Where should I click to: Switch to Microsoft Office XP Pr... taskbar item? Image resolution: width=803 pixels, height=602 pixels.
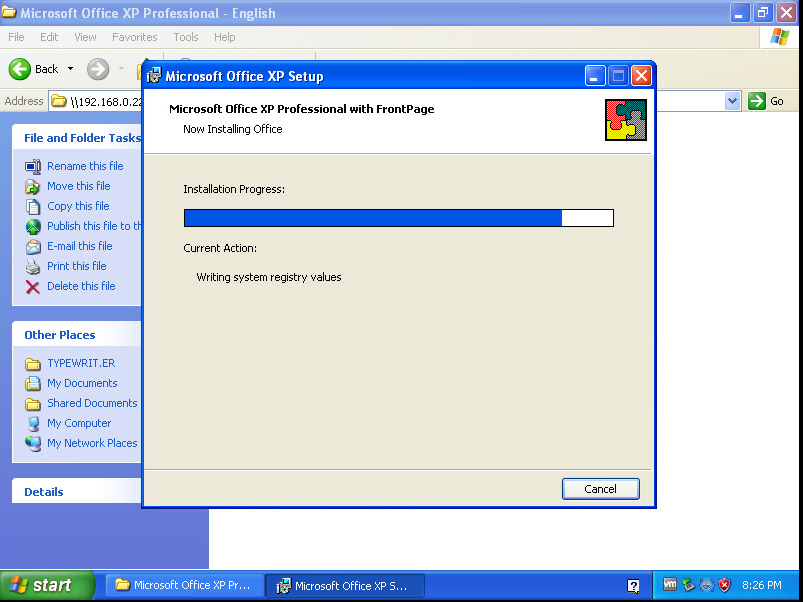[x=184, y=585]
